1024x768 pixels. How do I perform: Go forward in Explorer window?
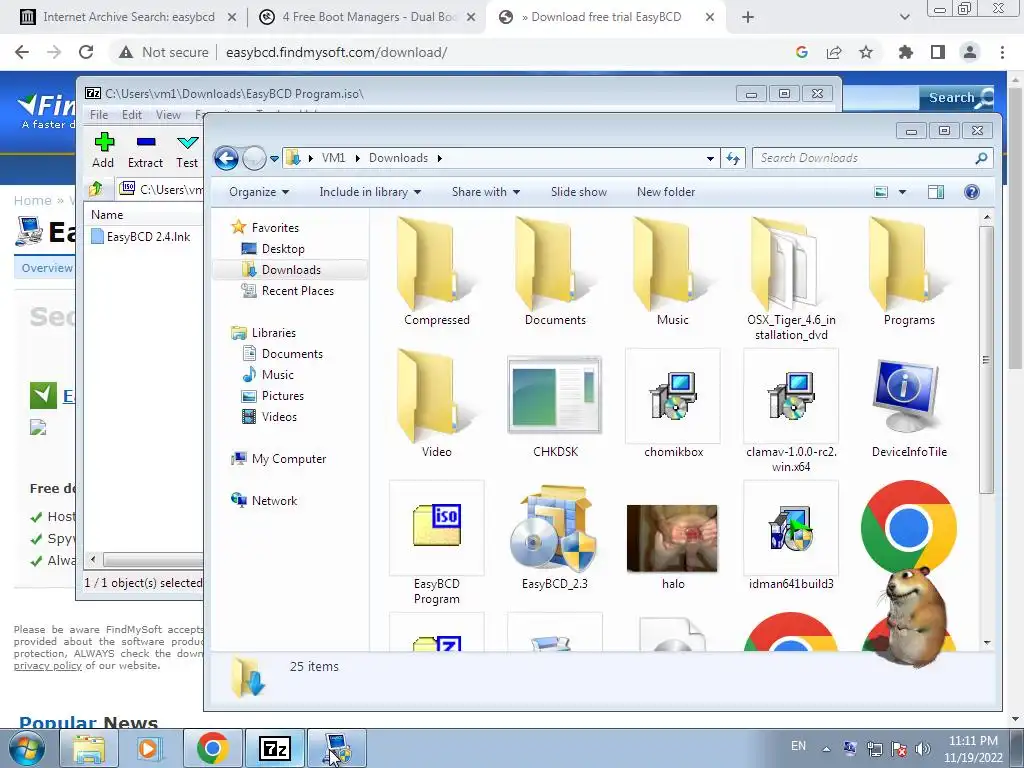pyautogui.click(x=254, y=158)
